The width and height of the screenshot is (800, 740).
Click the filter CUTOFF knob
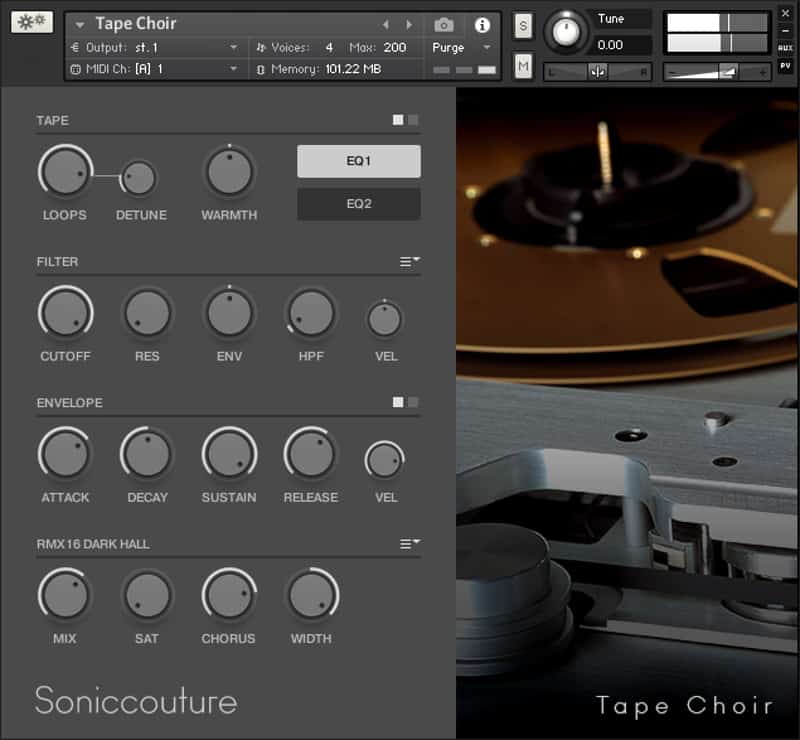pyautogui.click(x=66, y=313)
